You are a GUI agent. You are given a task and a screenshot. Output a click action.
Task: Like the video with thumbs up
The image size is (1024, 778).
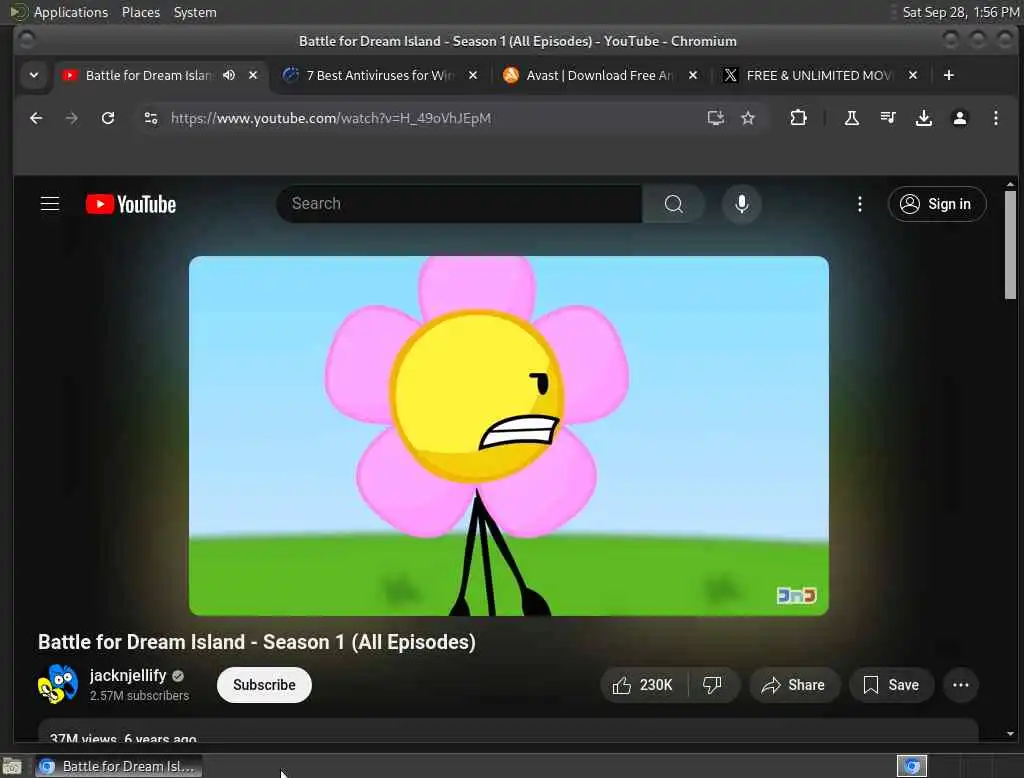pos(643,685)
